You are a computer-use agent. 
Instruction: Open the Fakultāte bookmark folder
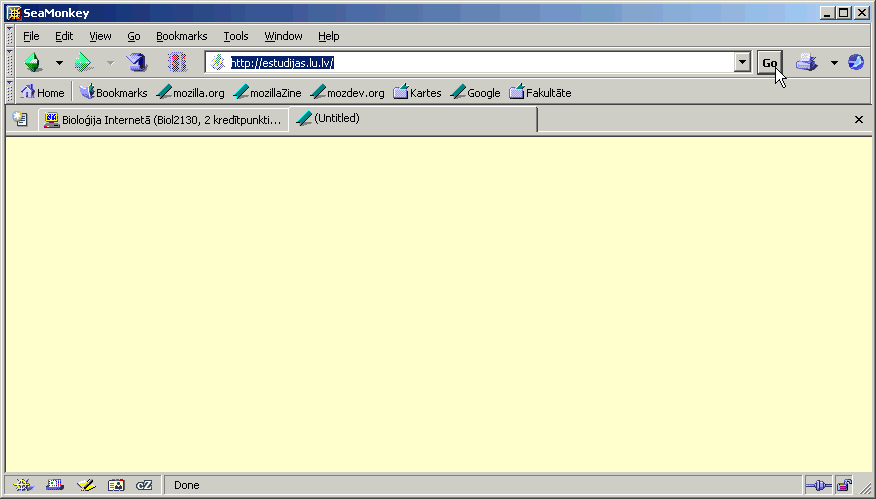540,92
